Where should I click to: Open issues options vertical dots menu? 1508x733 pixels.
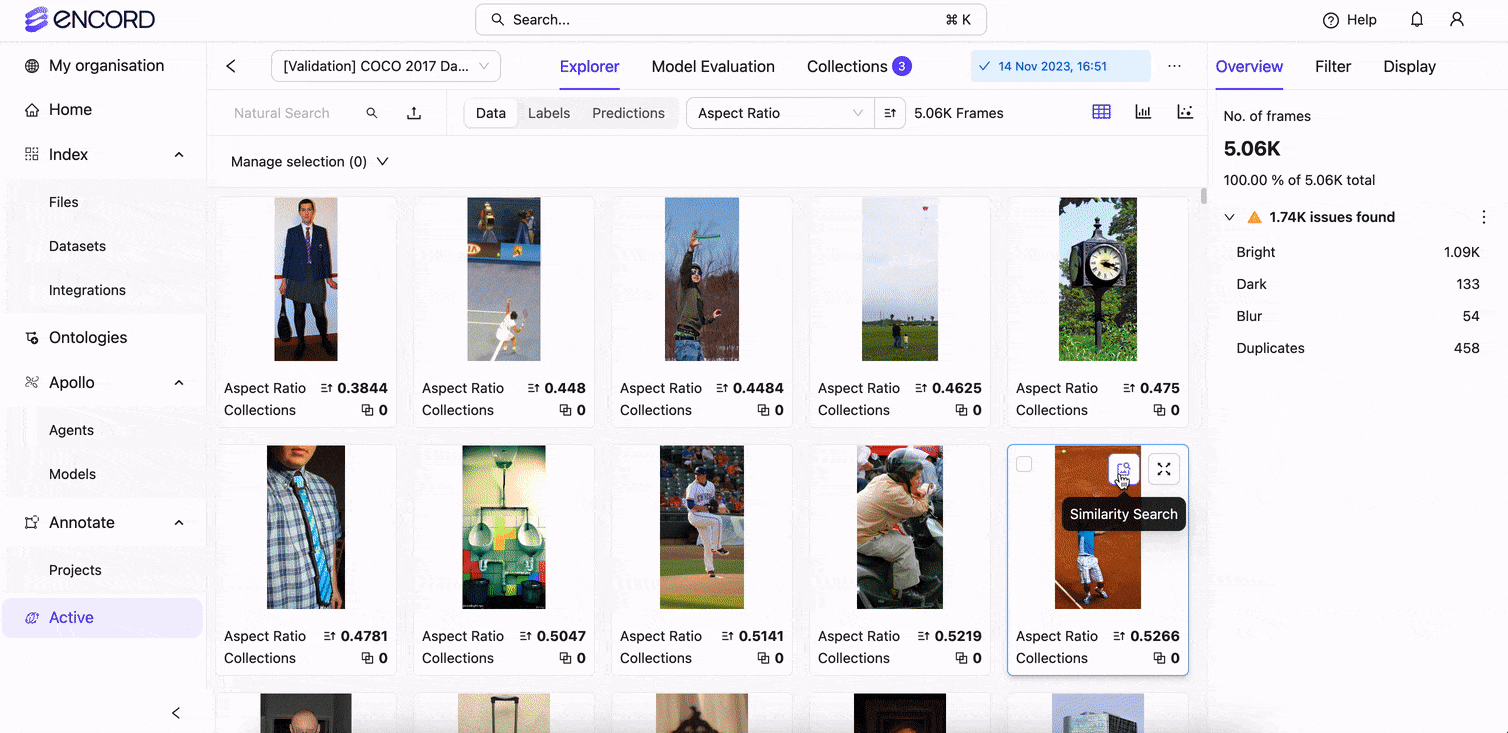tap(1484, 217)
